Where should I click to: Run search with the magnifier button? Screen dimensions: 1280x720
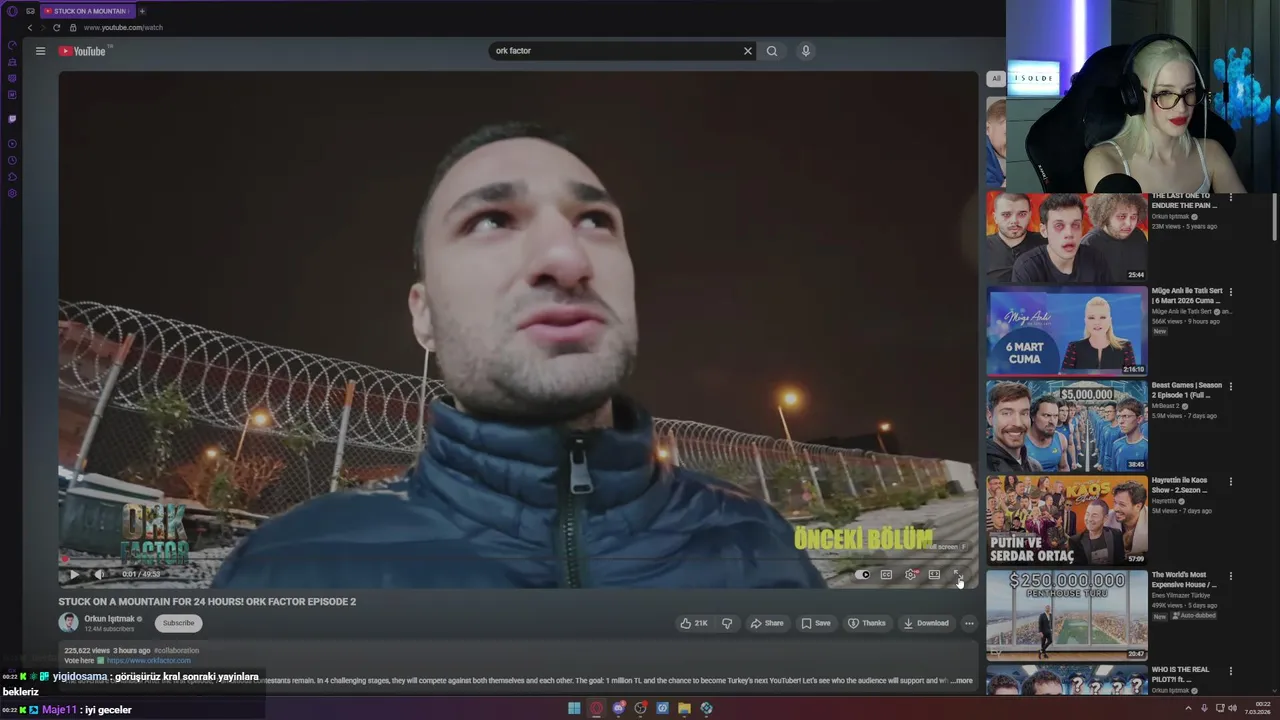pos(772,51)
